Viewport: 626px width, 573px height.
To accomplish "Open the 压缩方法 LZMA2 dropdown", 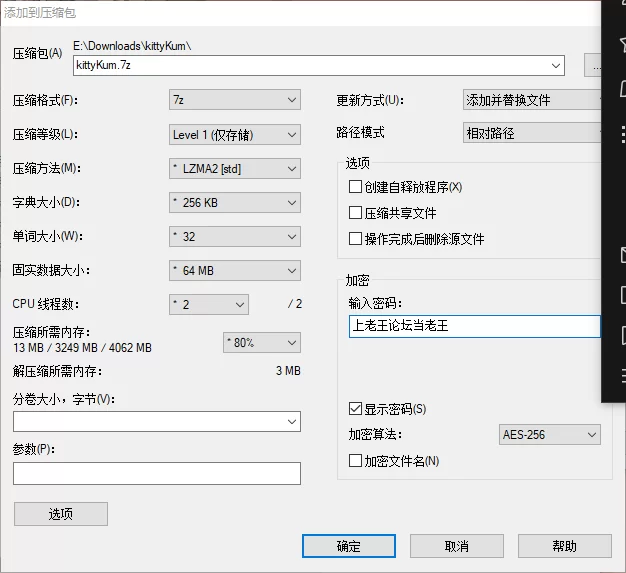I will coord(235,169).
